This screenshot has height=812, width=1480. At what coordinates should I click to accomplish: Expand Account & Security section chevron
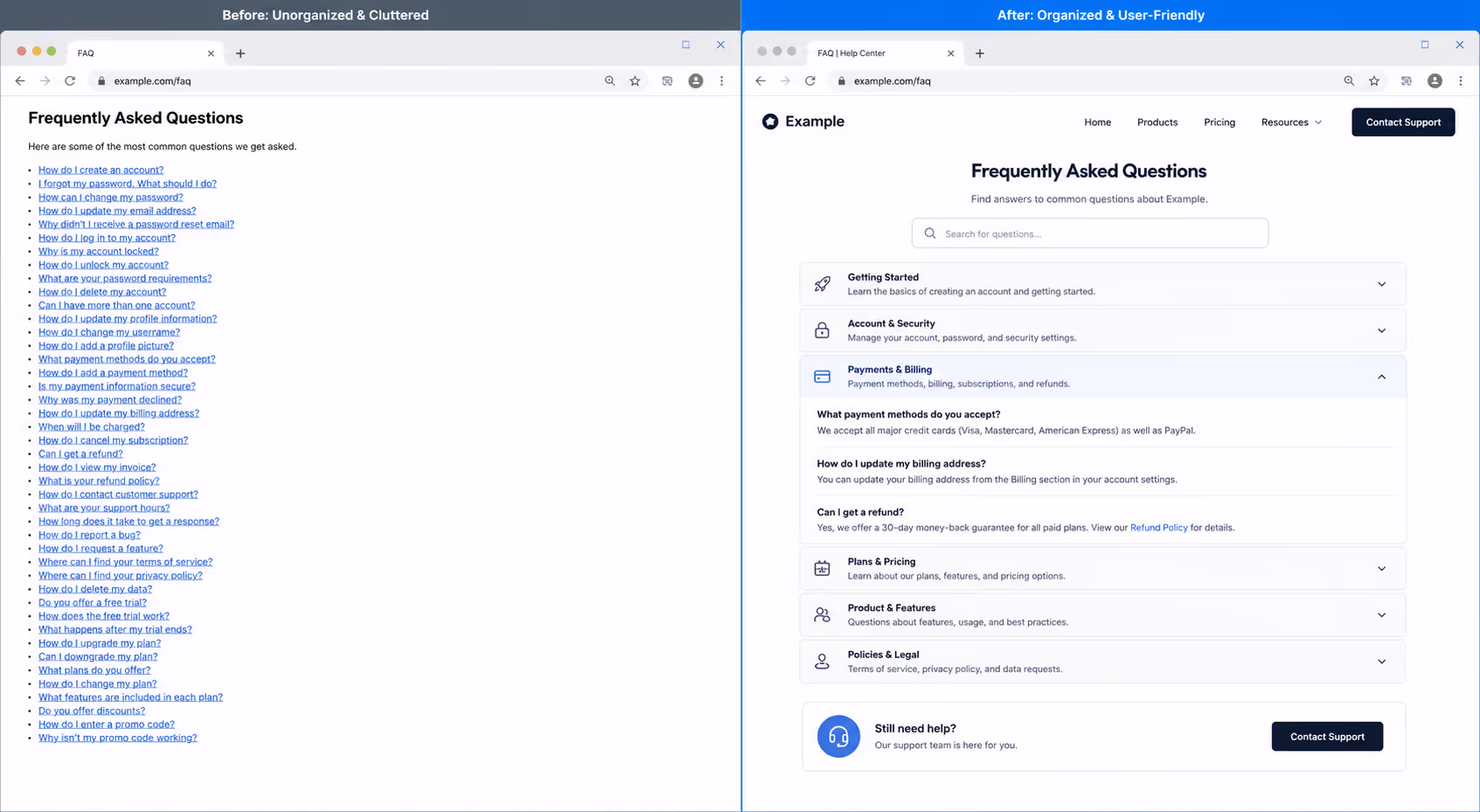point(1381,330)
